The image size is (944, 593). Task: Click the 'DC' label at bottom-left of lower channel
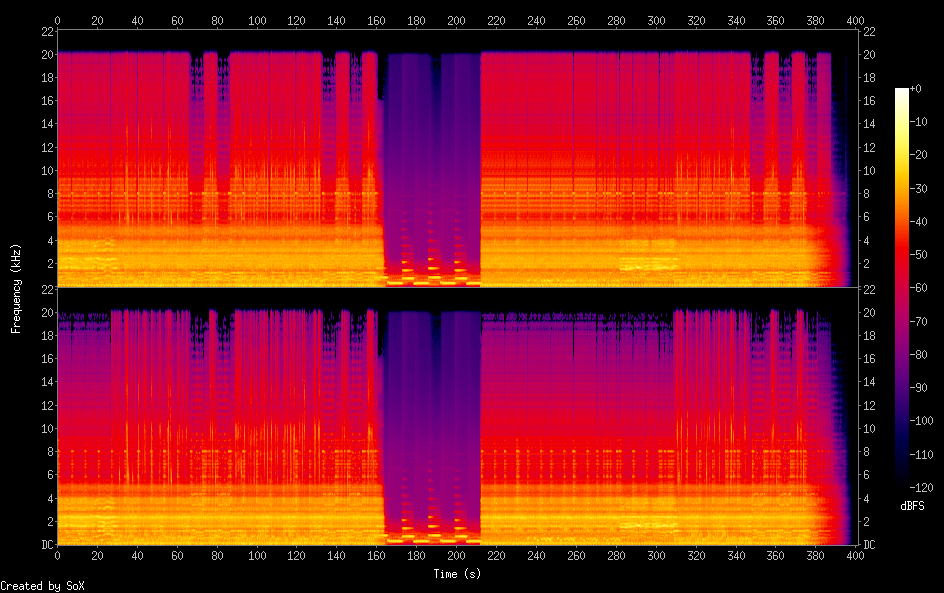coord(46,545)
